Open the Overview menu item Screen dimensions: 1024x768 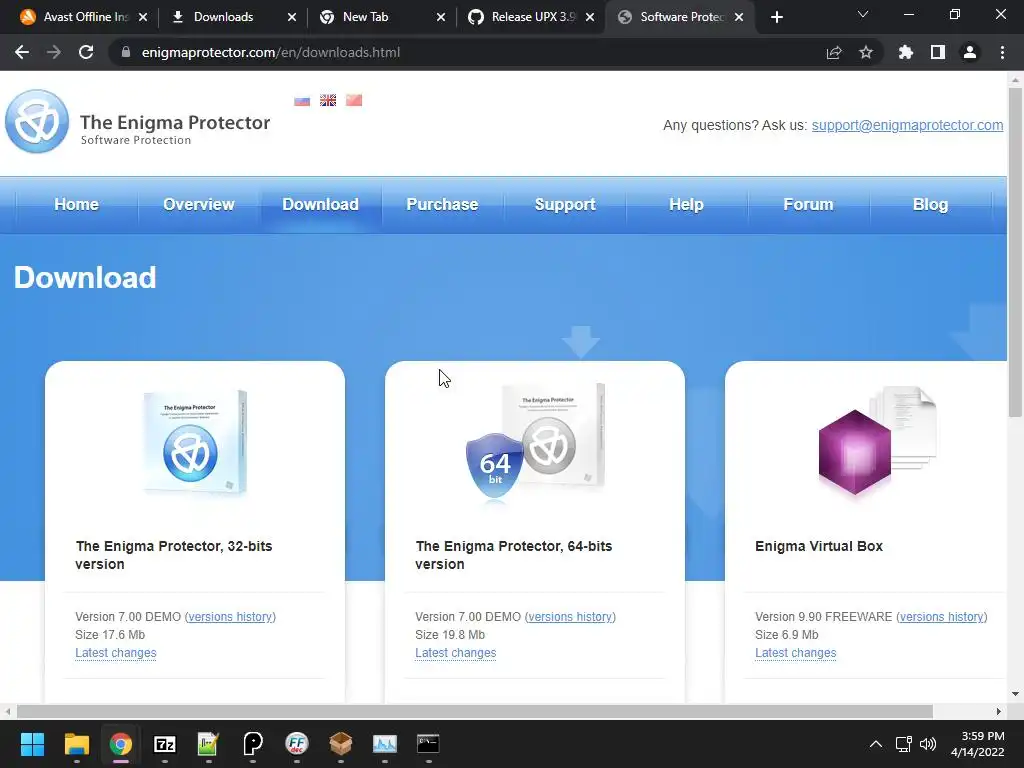point(199,204)
